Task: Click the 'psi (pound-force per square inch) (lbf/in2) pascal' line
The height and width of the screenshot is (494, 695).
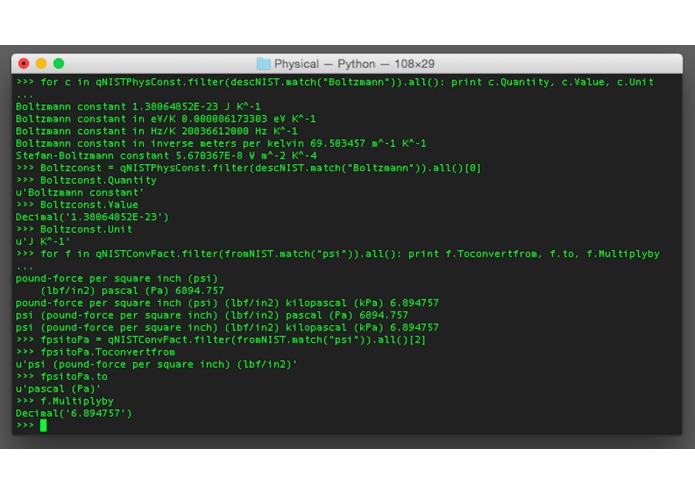Action: 212,315
